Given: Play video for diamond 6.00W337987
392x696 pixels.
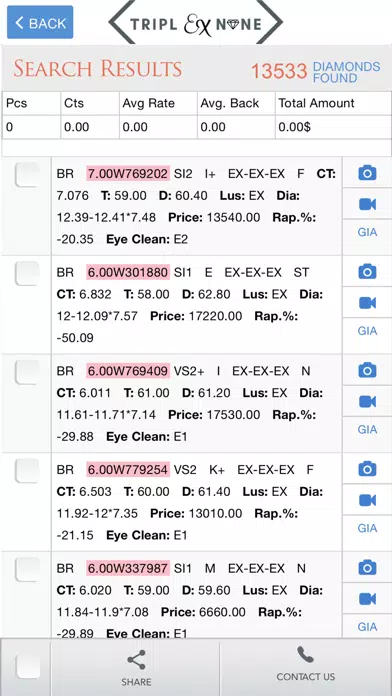Looking at the screenshot, I should point(367,599).
